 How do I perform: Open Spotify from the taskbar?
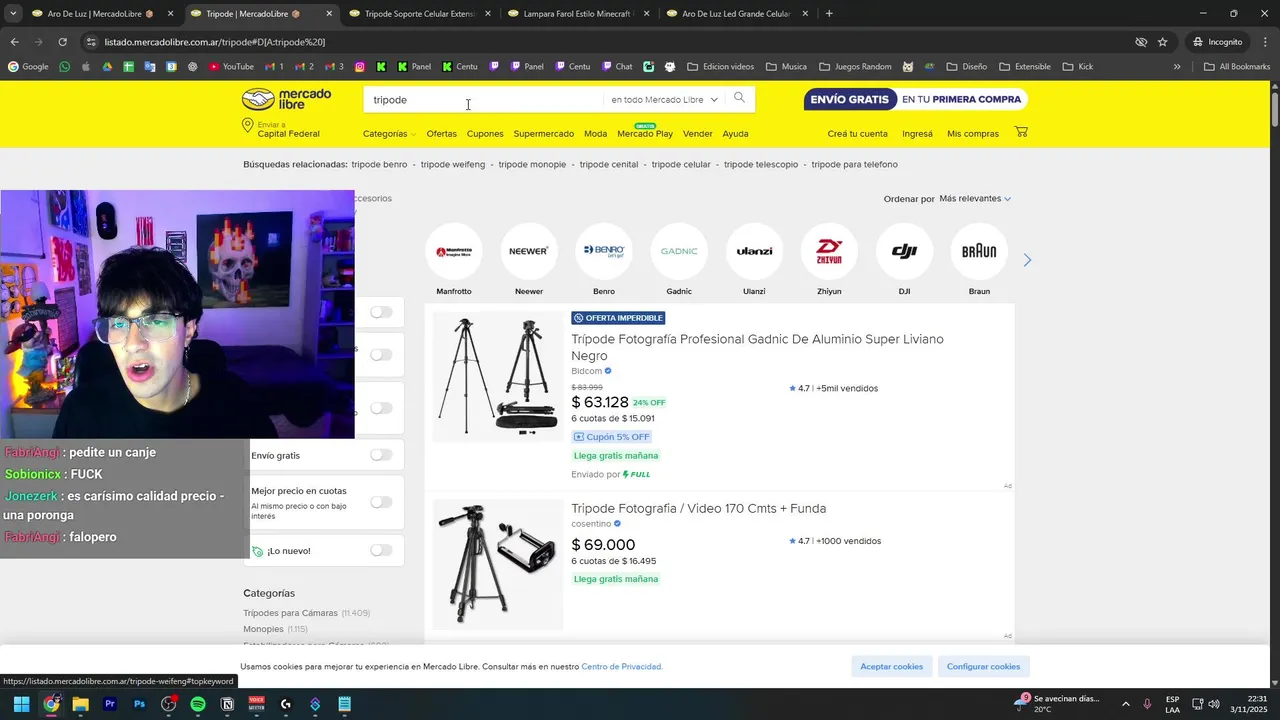click(x=198, y=704)
